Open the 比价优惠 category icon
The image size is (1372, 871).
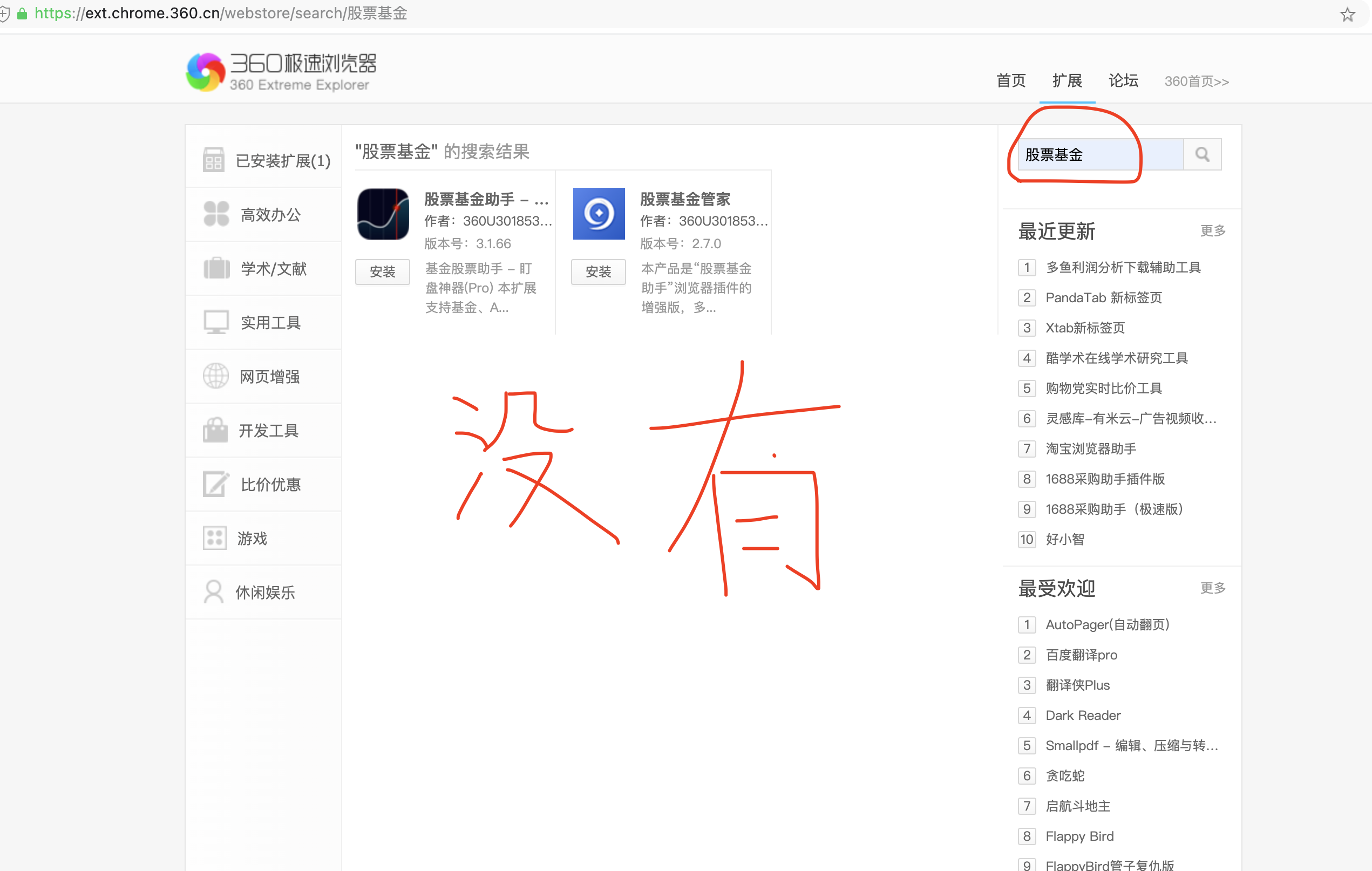coord(215,484)
